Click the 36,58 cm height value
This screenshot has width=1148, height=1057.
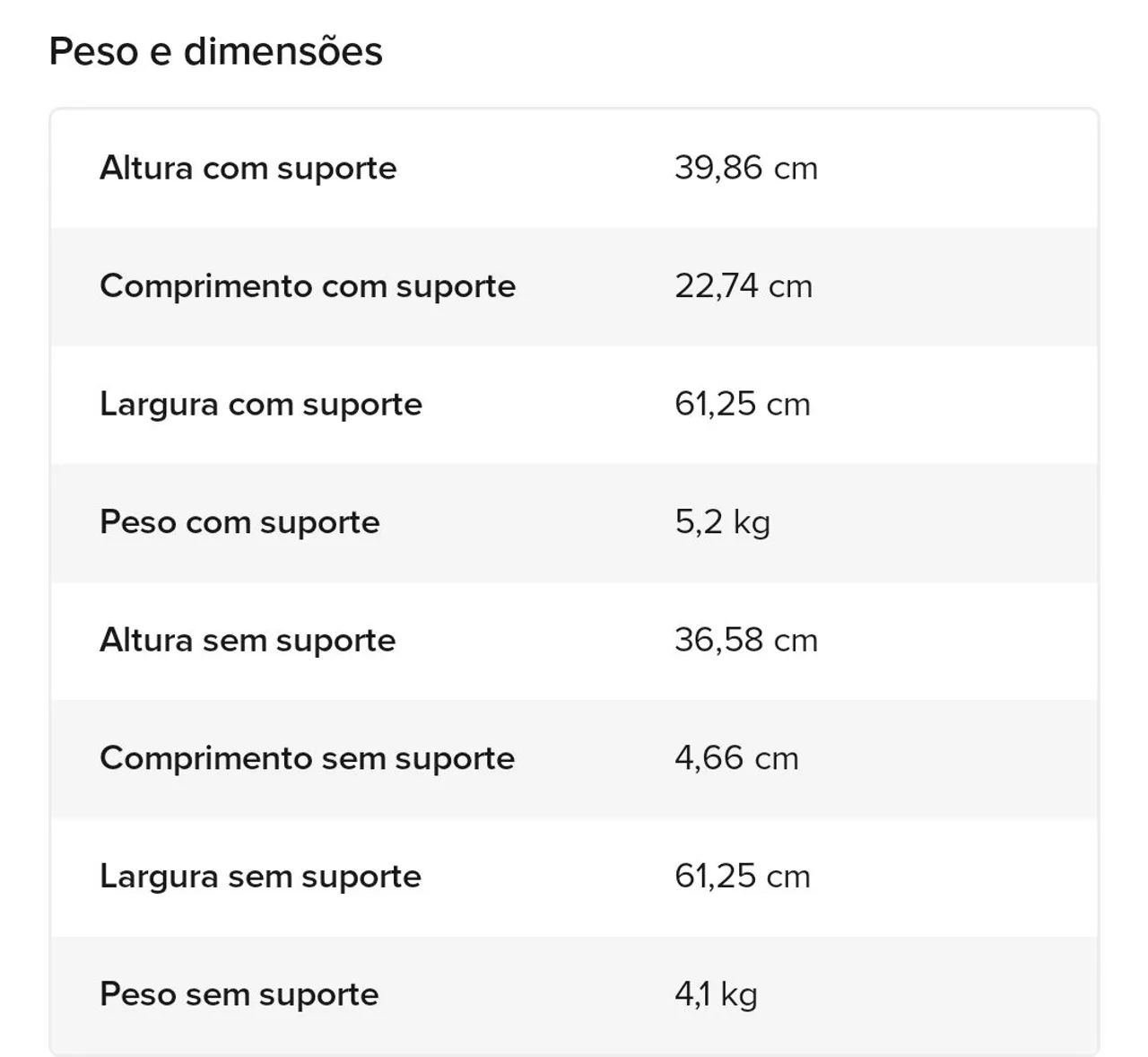coord(745,640)
